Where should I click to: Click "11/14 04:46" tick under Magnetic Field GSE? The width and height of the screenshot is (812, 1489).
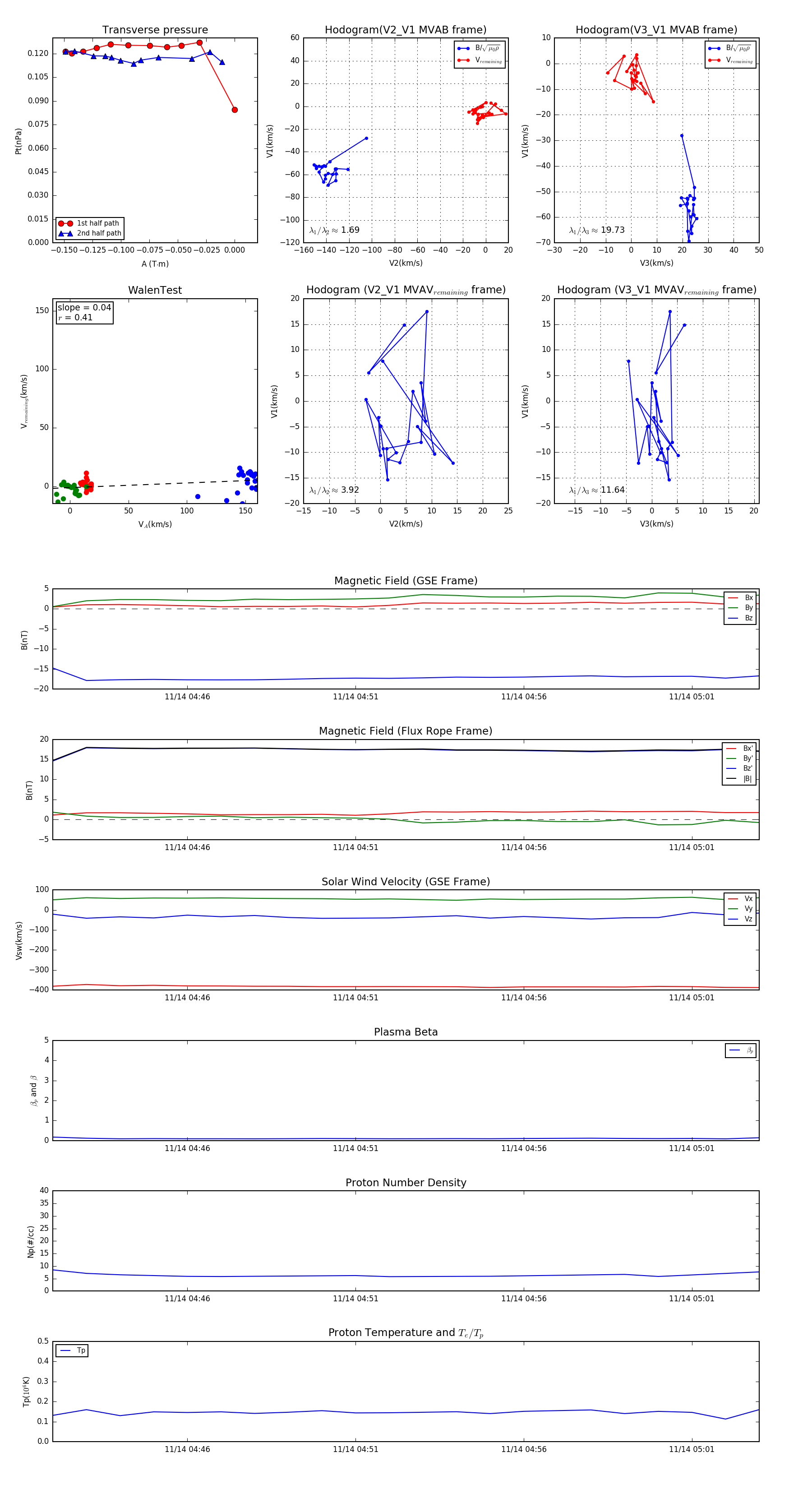click(187, 697)
